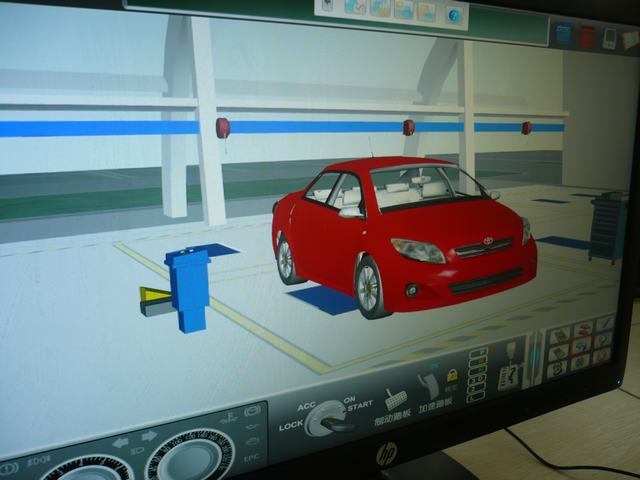Click the right turn signal arrow
Viewport: 640px width, 480px height.
point(149,436)
